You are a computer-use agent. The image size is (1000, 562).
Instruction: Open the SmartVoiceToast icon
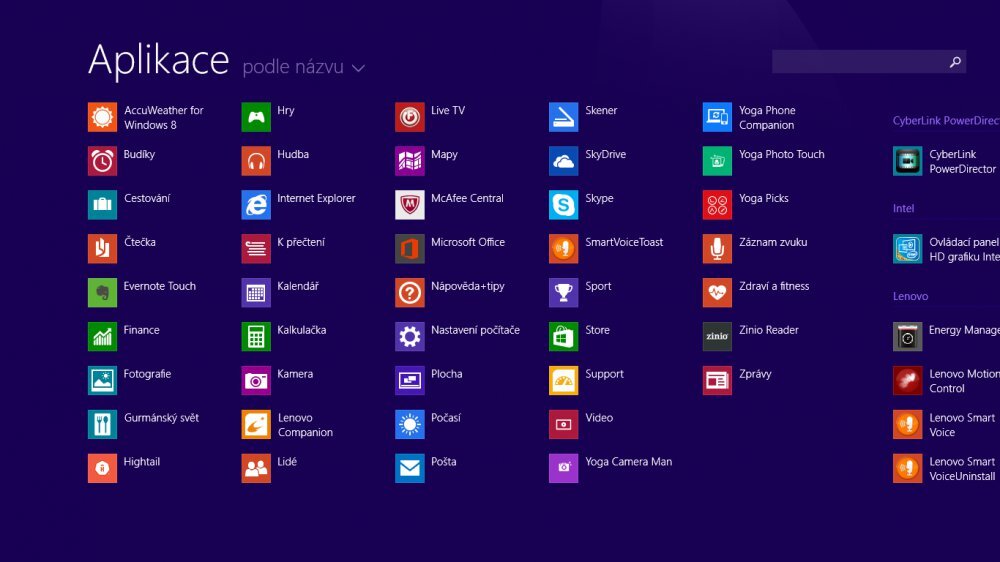pyautogui.click(x=563, y=249)
